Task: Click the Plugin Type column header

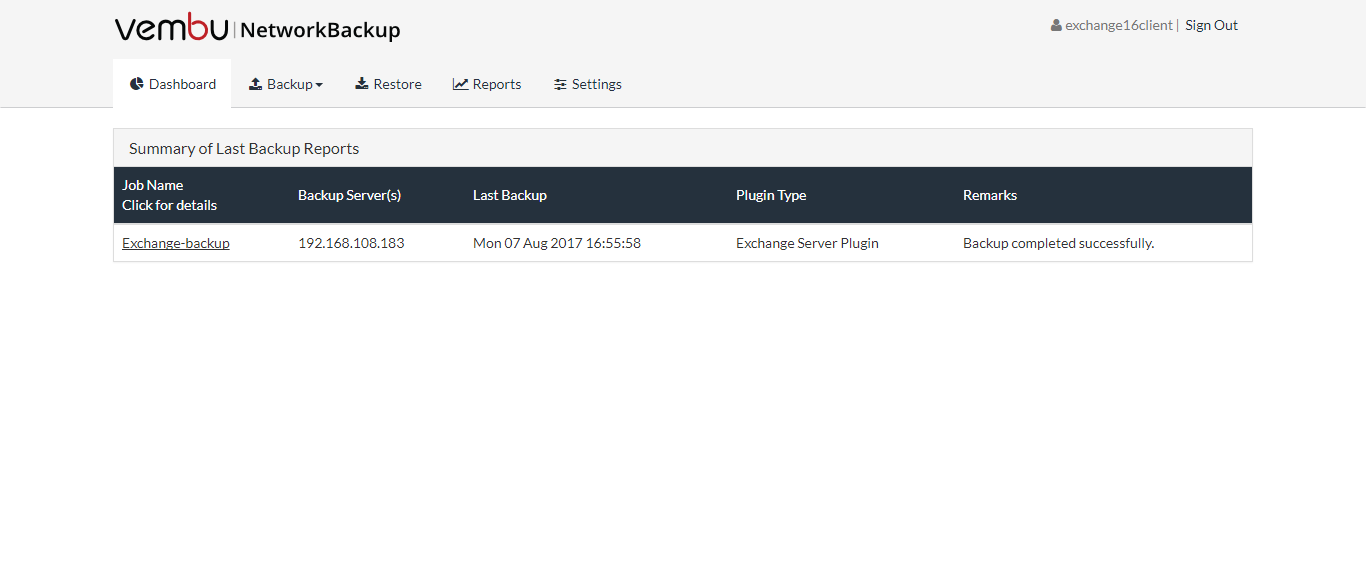Action: [771, 195]
